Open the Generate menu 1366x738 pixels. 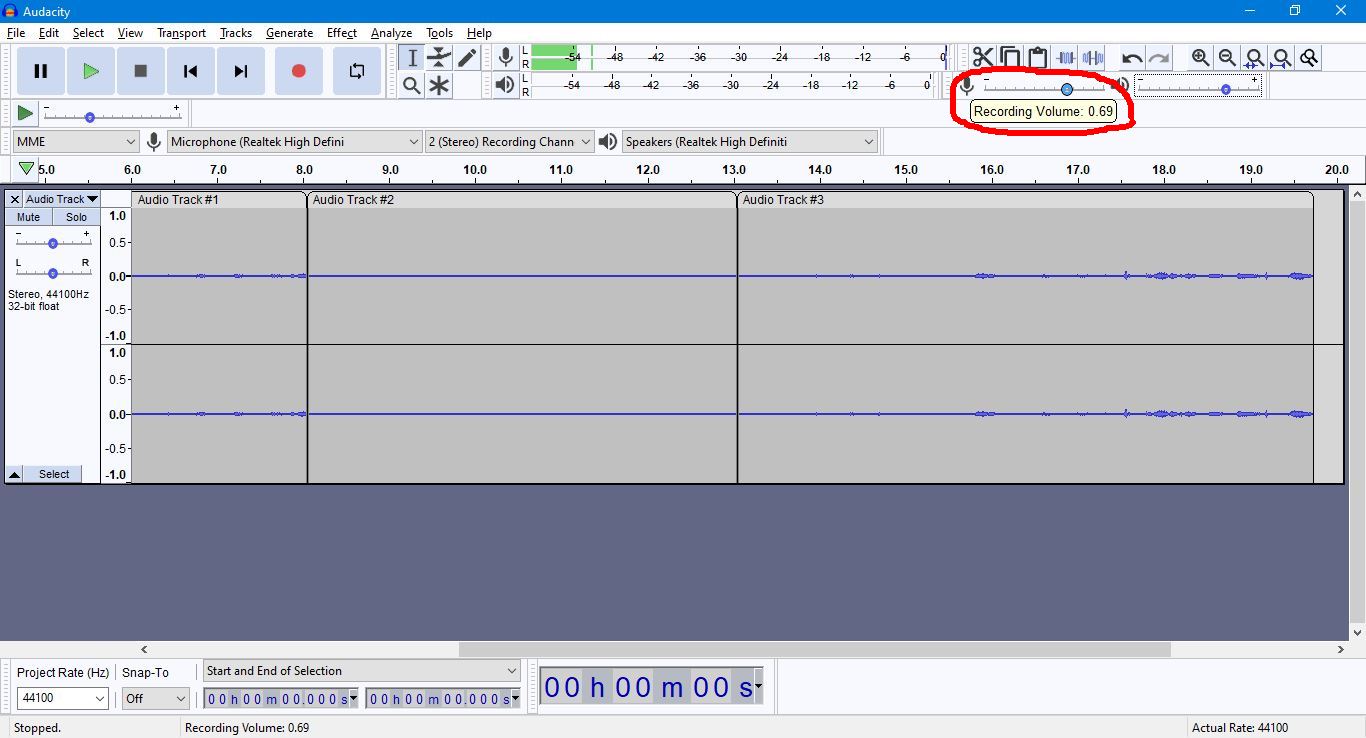click(289, 33)
